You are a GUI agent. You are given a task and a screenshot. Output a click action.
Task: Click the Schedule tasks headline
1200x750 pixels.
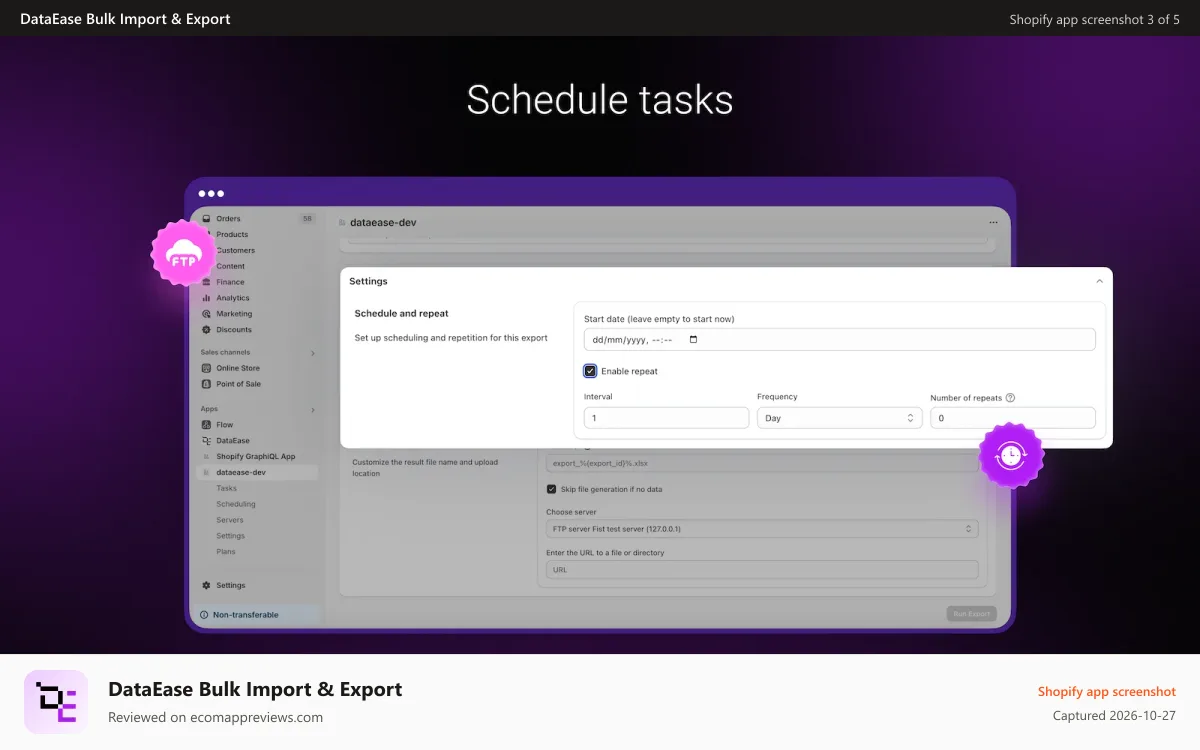pos(600,100)
